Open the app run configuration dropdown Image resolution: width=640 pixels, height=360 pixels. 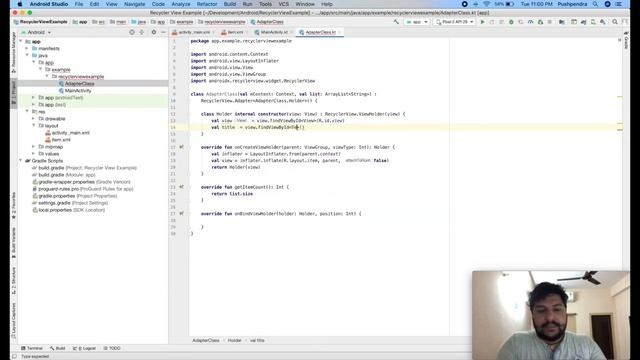417,22
